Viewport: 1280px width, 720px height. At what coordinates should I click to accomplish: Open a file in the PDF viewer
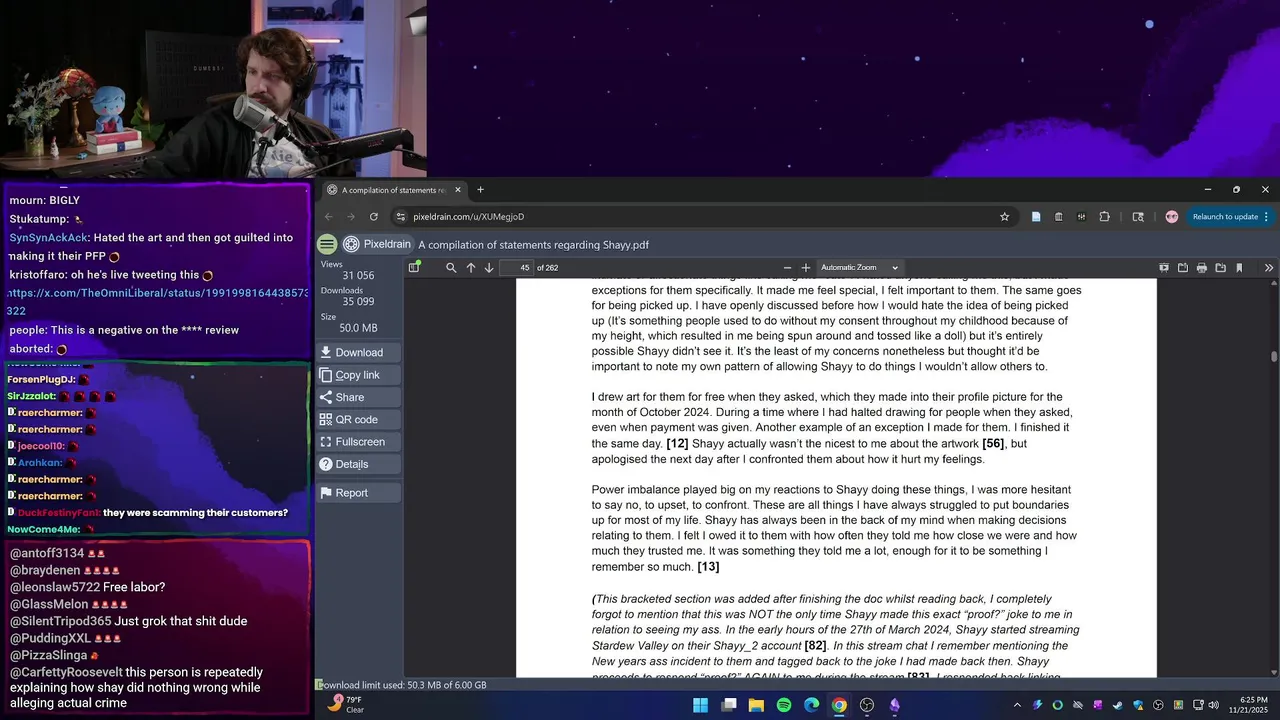(1183, 267)
